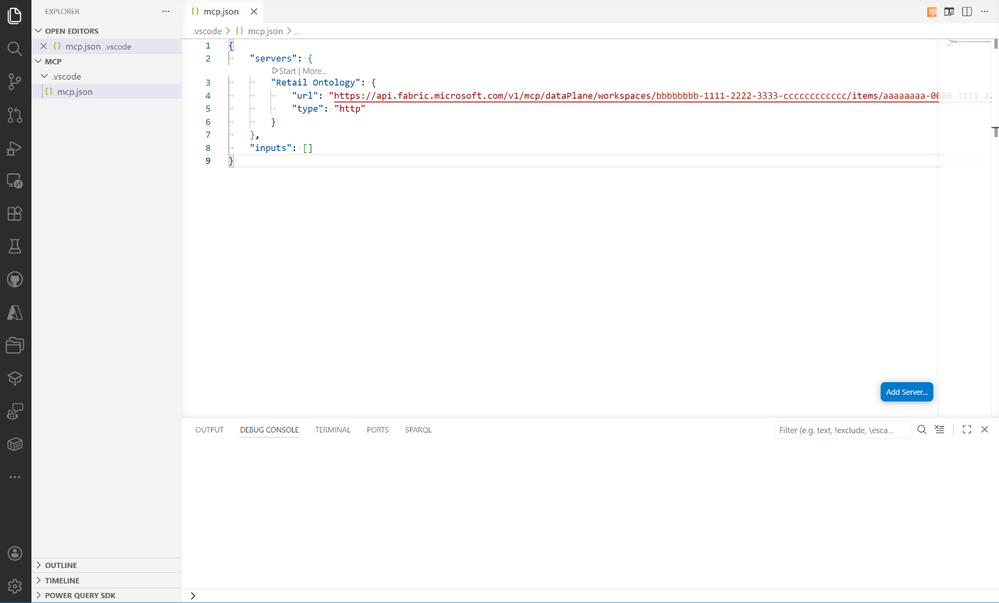Click the api.fabric.microsoft.com URL link

pos(636,96)
